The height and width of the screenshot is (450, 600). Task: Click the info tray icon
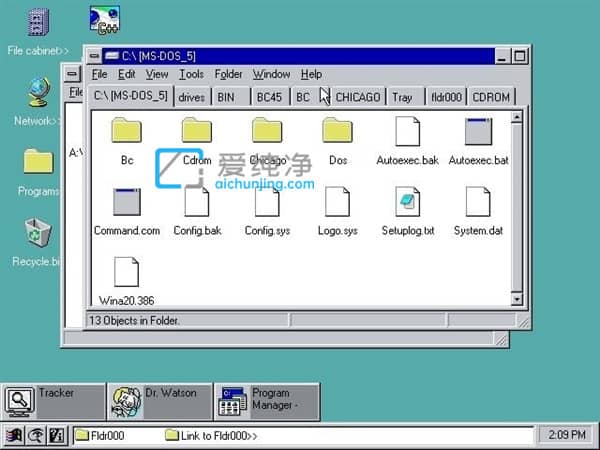coord(57,435)
